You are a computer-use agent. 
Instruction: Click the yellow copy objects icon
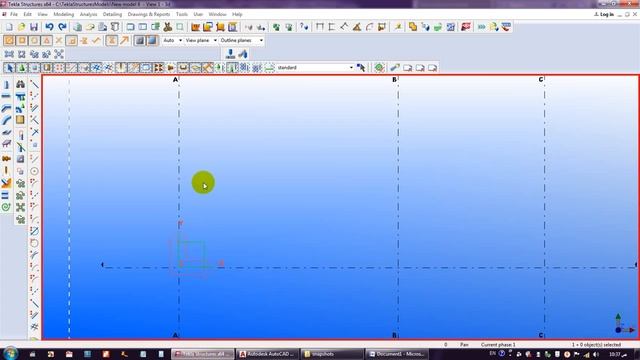pos(413,27)
